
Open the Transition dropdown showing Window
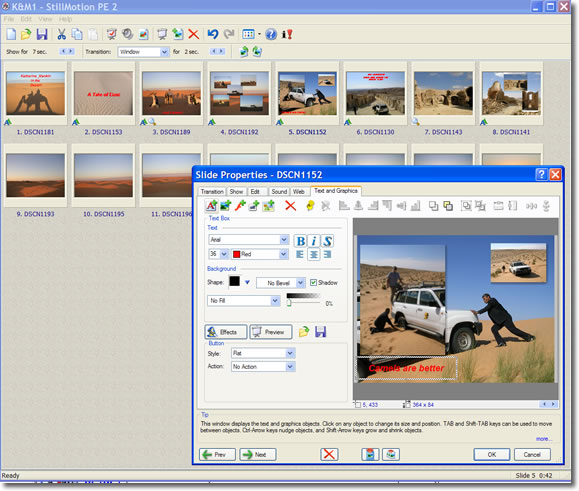point(143,52)
